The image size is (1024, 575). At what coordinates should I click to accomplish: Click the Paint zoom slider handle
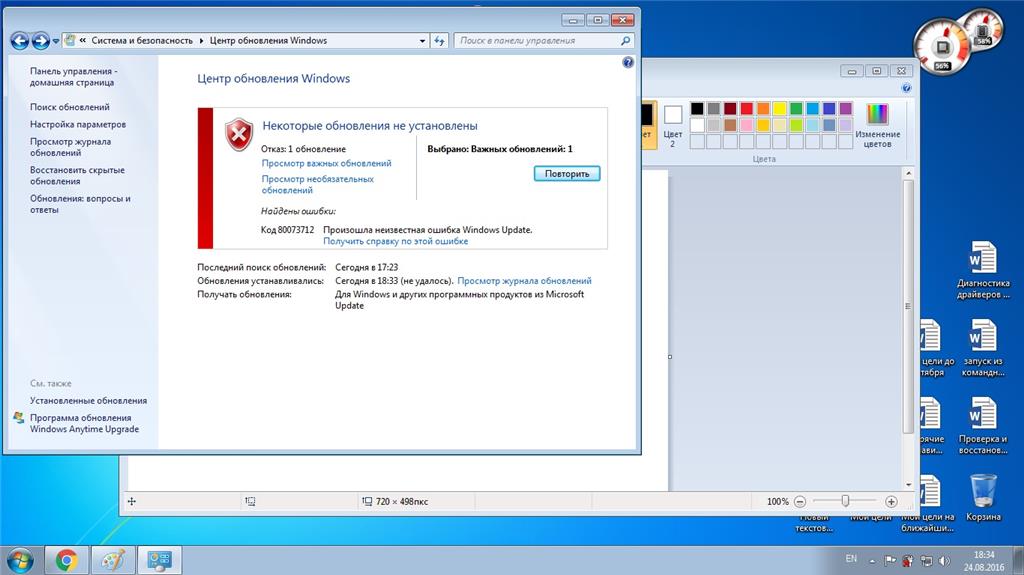(x=845, y=501)
